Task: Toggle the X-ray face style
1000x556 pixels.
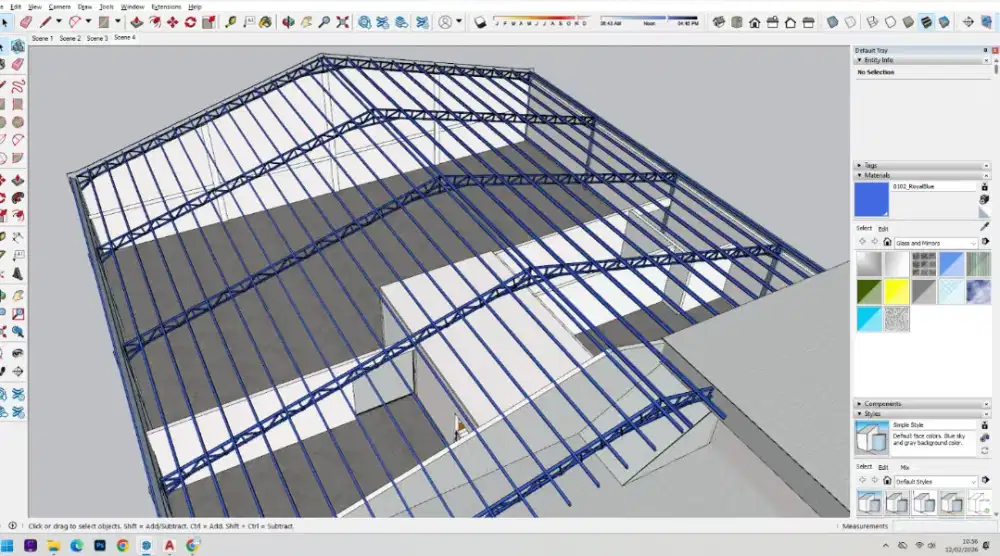Action: 834,21
